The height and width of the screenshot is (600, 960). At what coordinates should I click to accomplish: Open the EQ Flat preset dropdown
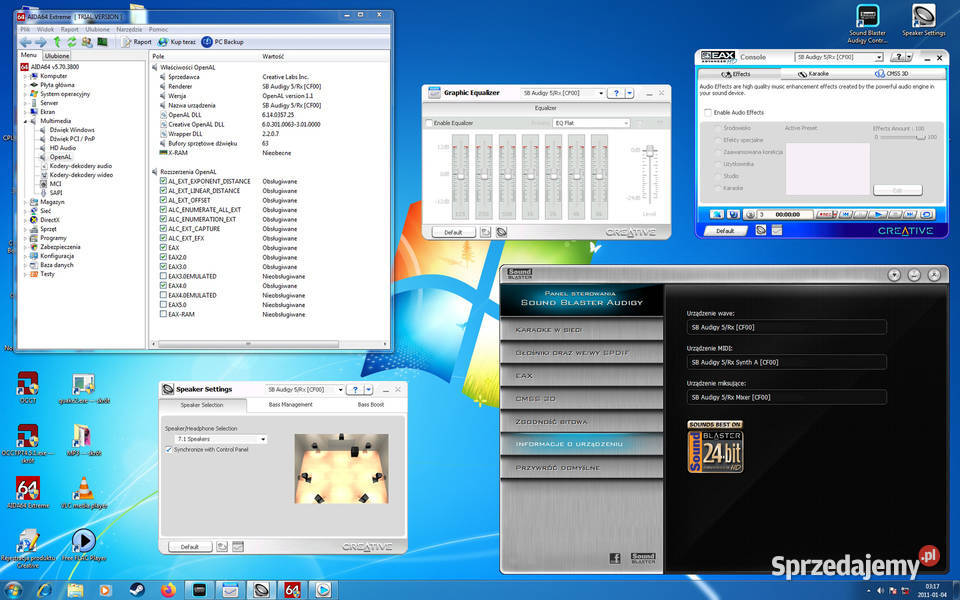click(x=591, y=123)
